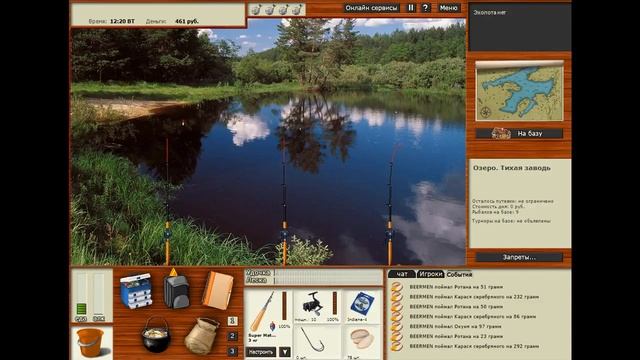Click the ring icon beside Ротана на 51 грамм
Image resolution: width=640 pixels, height=360 pixels.
(396, 287)
